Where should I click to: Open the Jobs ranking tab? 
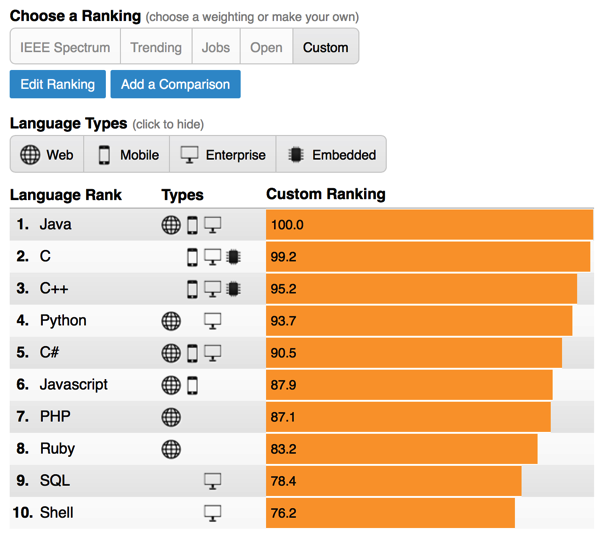(216, 46)
